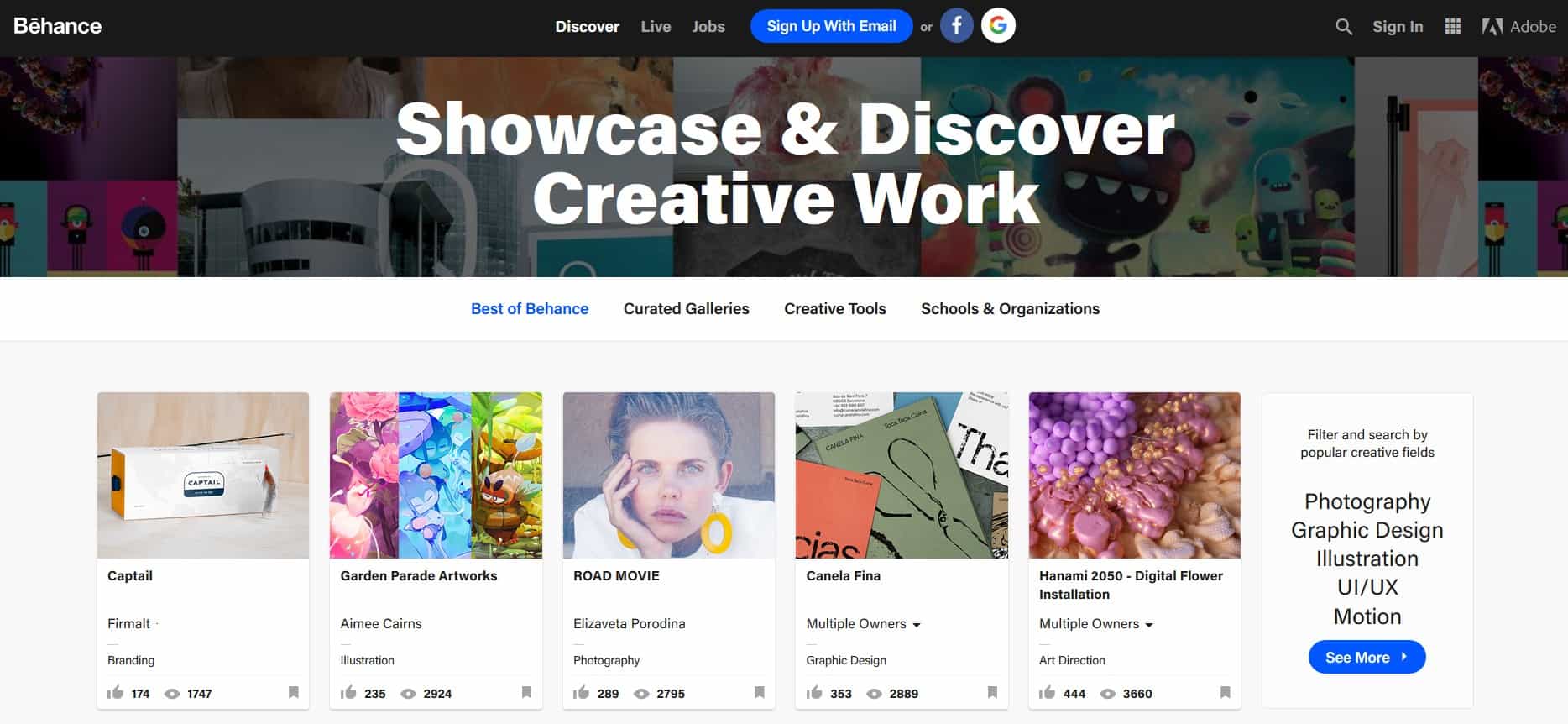Switch to Best of Behance tab
The image size is (1568, 724).
pos(530,309)
